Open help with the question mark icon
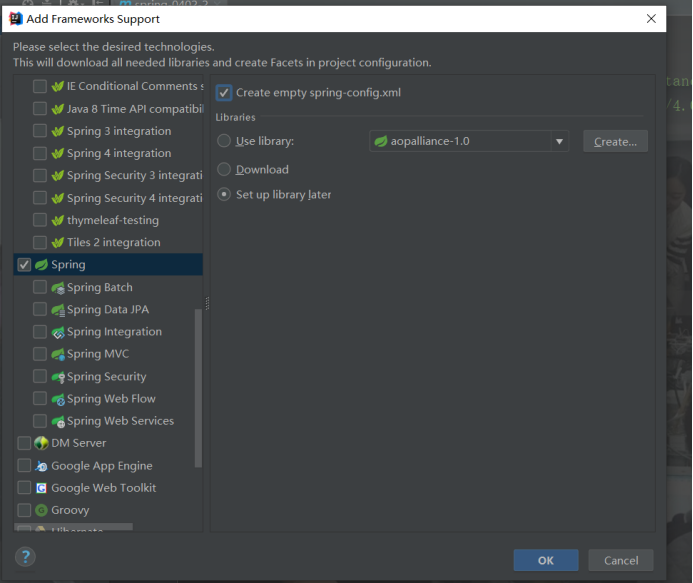This screenshot has height=583, width=693. [x=25, y=557]
